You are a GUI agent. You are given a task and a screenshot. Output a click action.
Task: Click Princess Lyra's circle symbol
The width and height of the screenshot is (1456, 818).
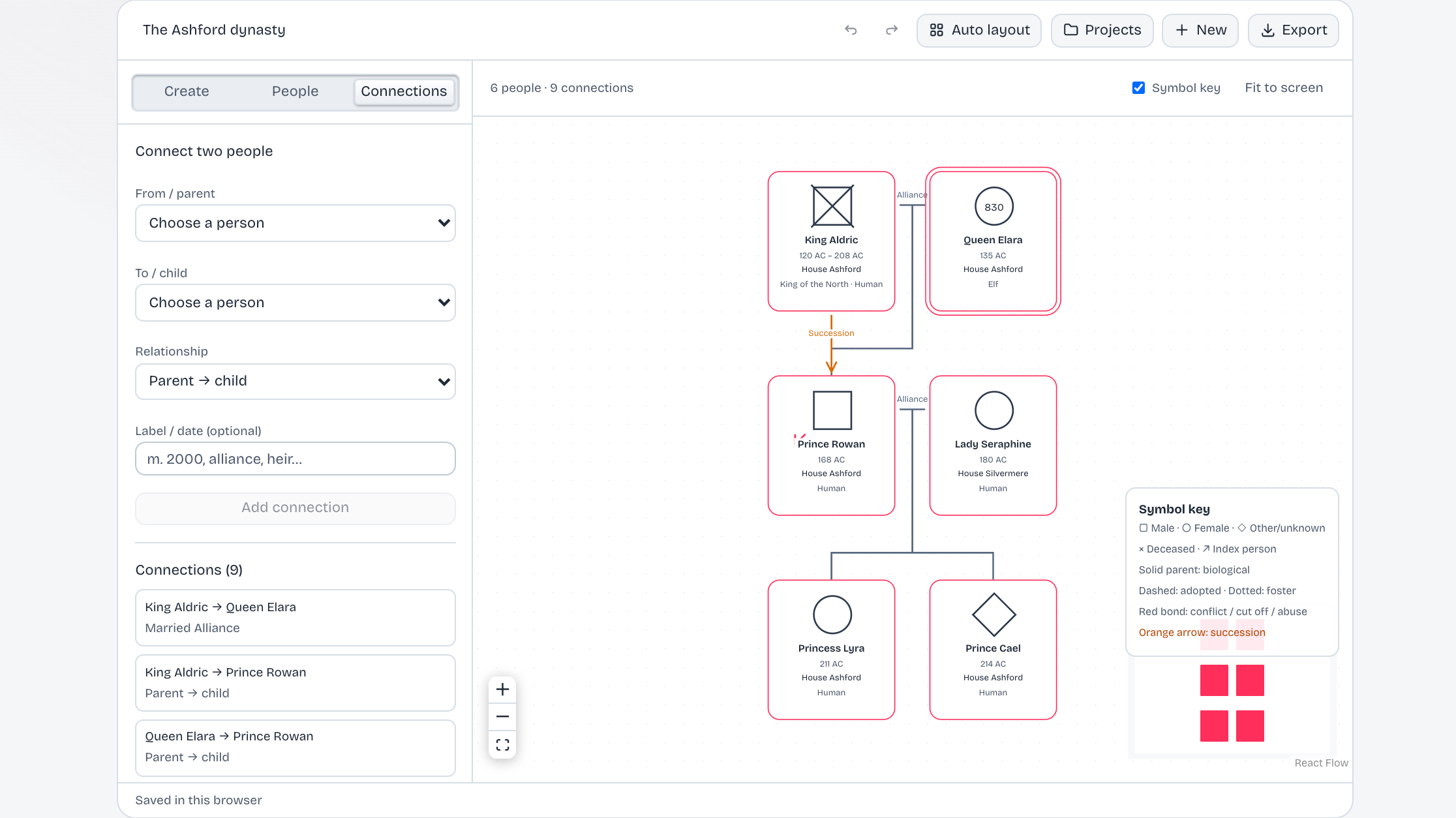(832, 614)
